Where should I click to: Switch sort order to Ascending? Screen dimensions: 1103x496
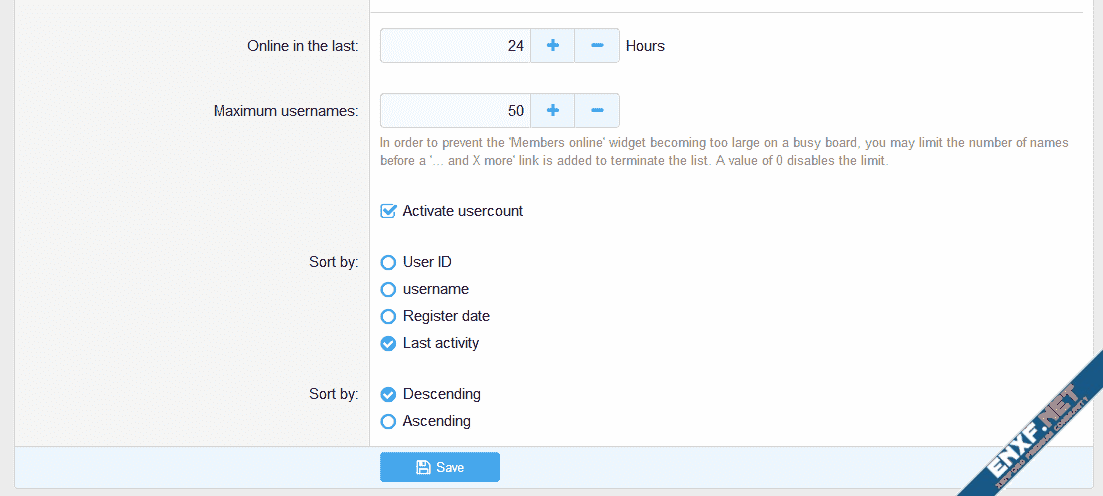click(x=389, y=421)
